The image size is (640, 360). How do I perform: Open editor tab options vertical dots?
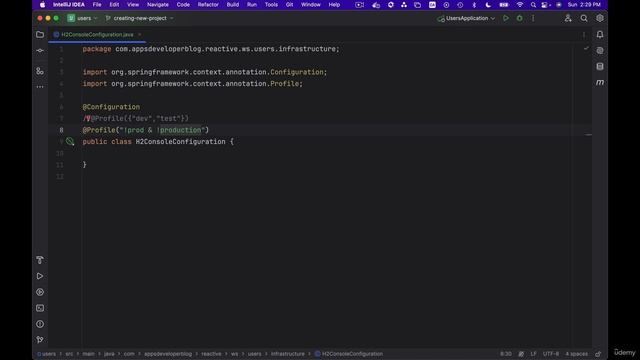point(584,35)
